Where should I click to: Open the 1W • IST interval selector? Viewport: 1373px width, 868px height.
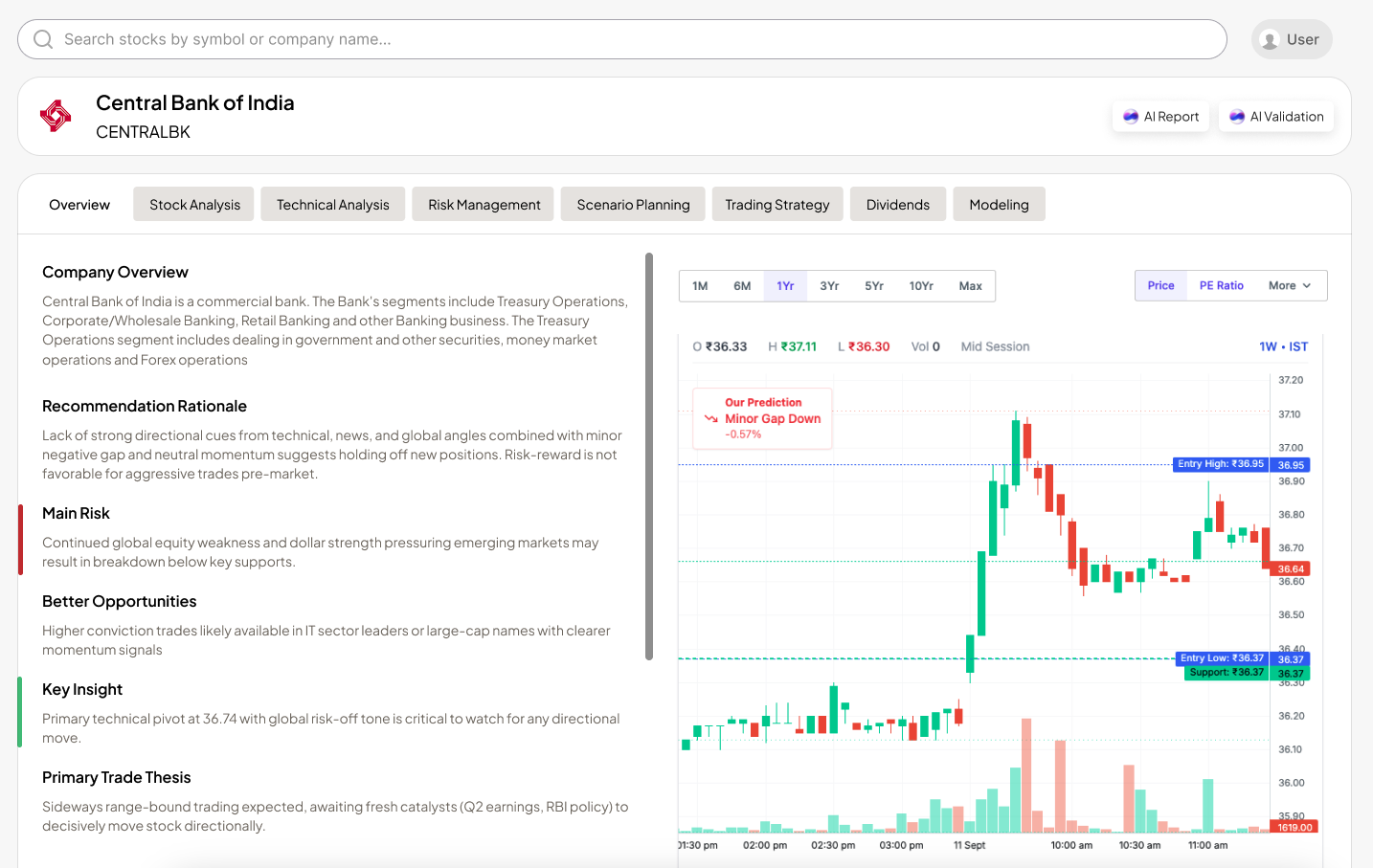(1283, 346)
